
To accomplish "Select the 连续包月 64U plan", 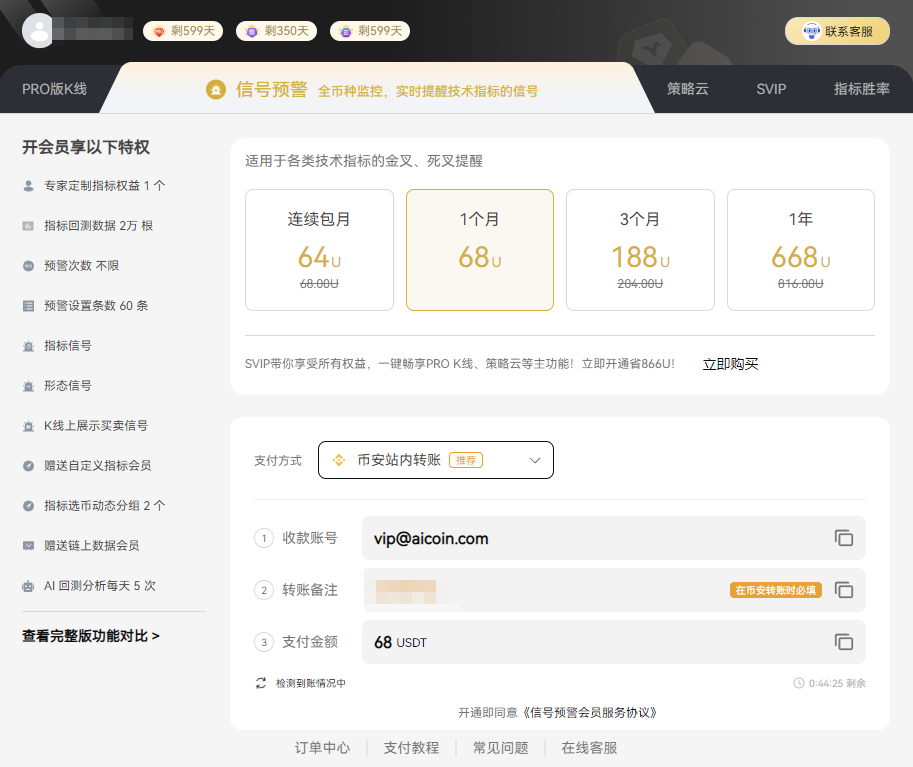I will (x=319, y=250).
